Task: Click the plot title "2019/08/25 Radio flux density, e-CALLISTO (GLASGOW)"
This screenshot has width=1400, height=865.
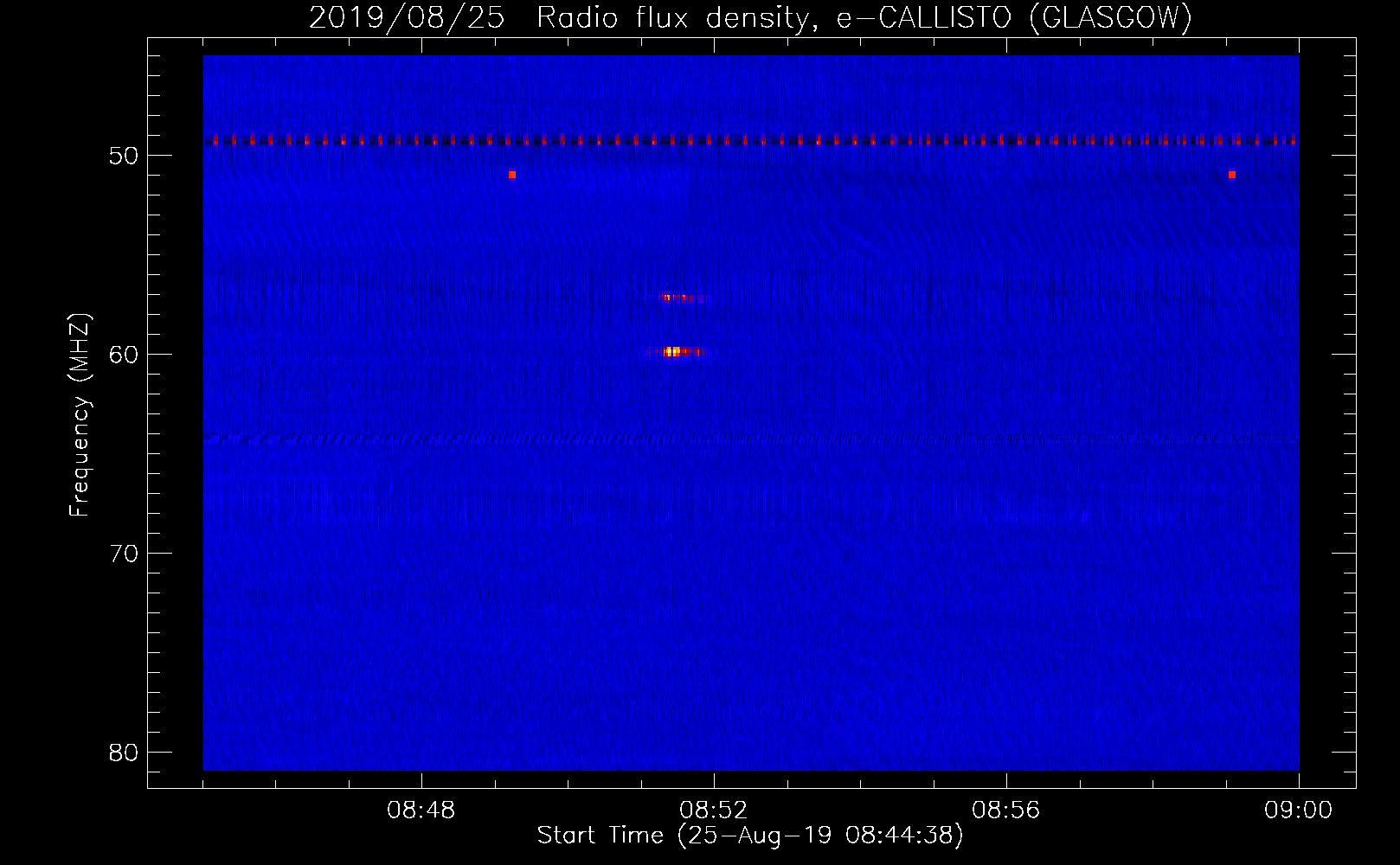Action: point(750,17)
